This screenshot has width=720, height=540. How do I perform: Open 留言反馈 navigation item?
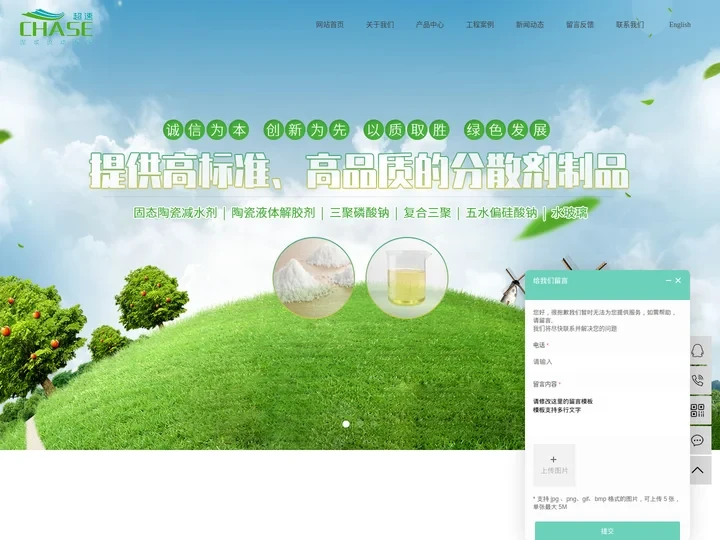coord(580,25)
